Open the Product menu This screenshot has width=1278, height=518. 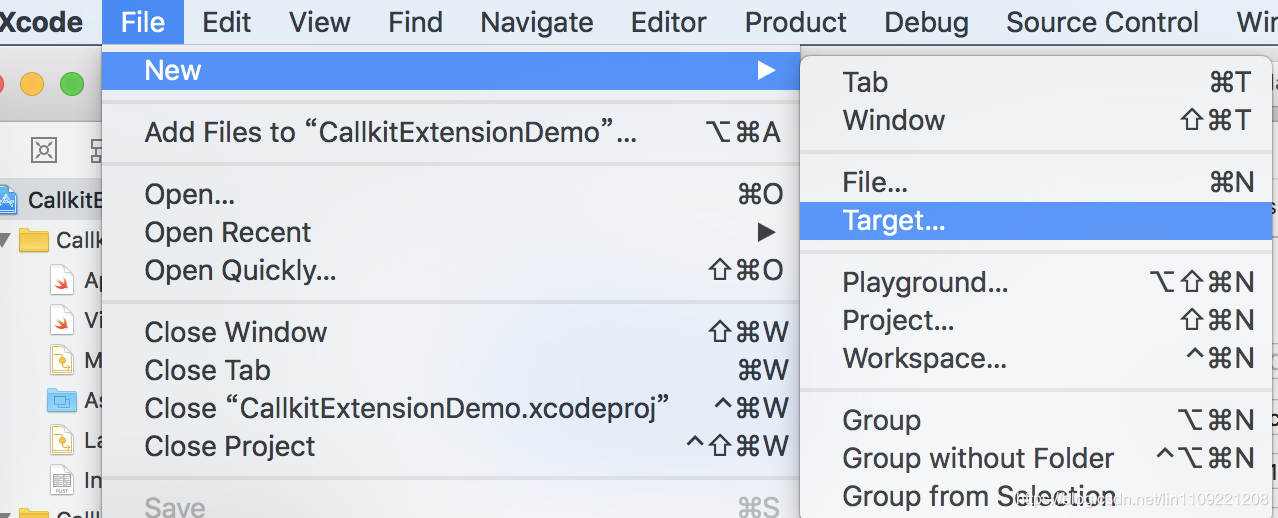pos(796,22)
